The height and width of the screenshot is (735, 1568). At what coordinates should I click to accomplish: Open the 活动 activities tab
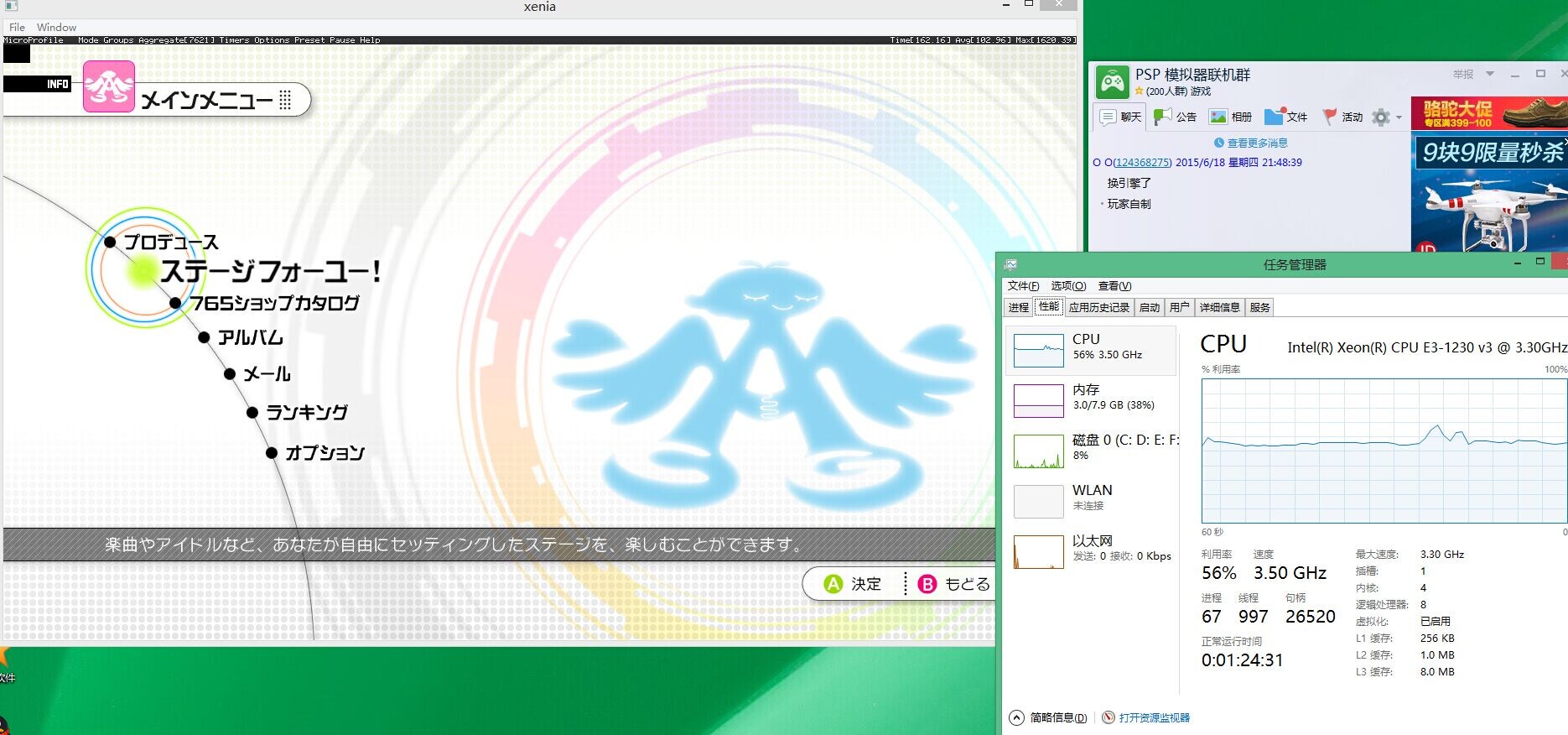[x=1342, y=117]
